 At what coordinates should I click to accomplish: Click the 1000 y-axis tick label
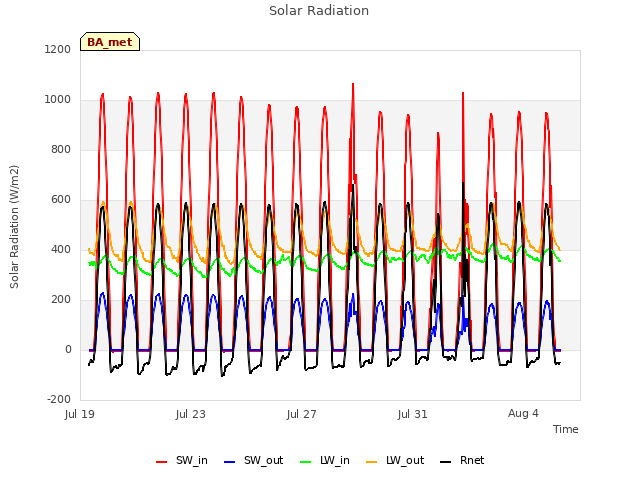58,100
